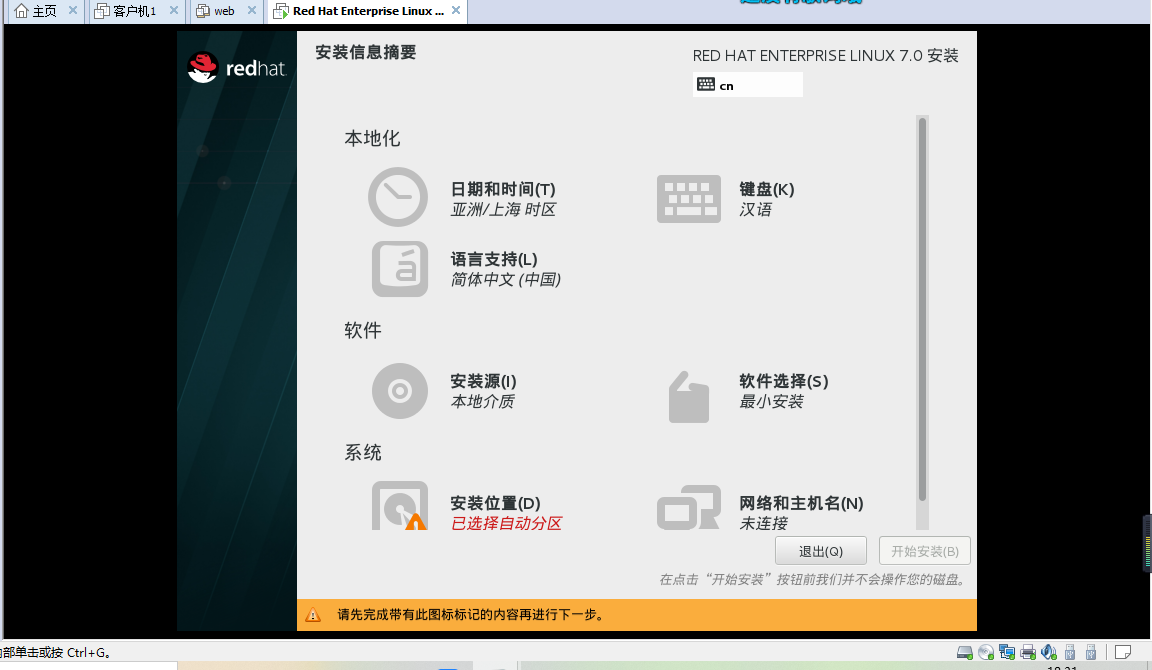The width and height of the screenshot is (1152, 670).
Task: Click the 退出(Q) quit button
Action: click(x=821, y=551)
